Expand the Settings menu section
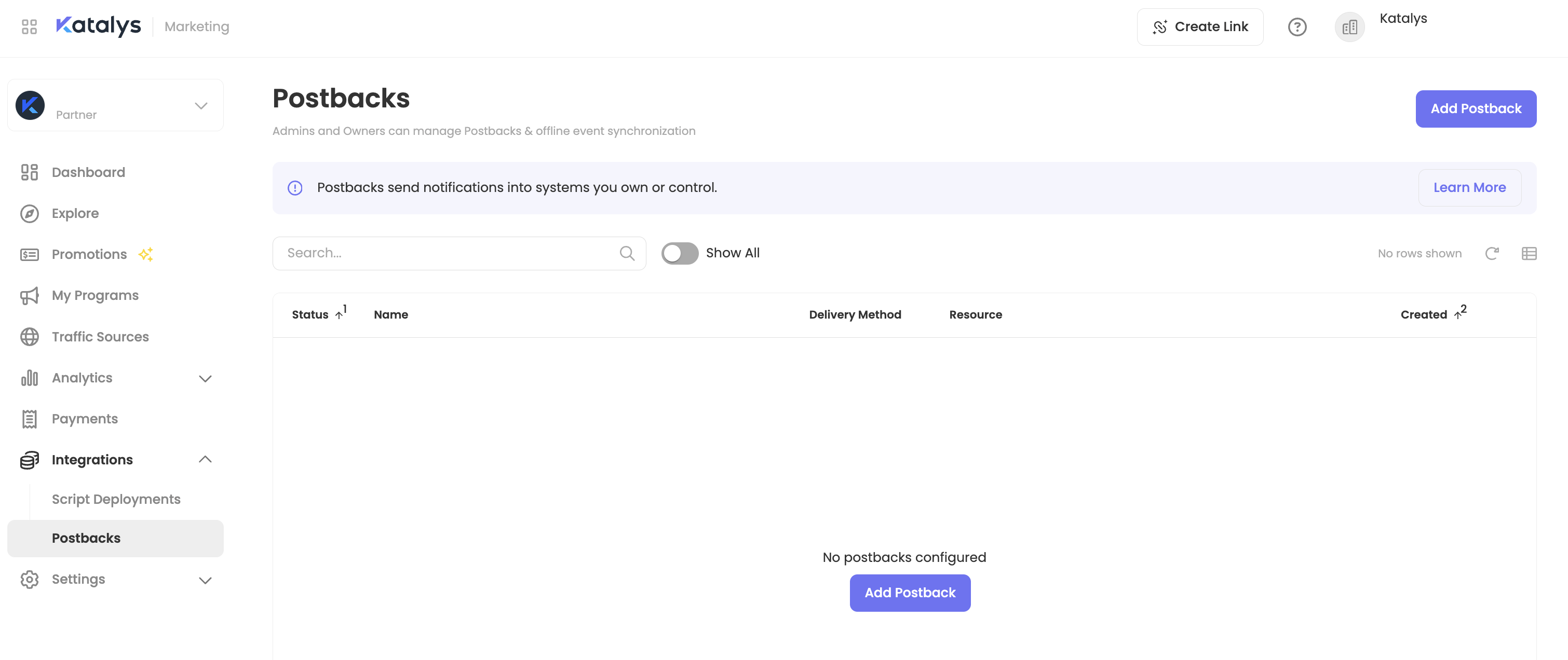The width and height of the screenshot is (1568, 660). pos(205,580)
